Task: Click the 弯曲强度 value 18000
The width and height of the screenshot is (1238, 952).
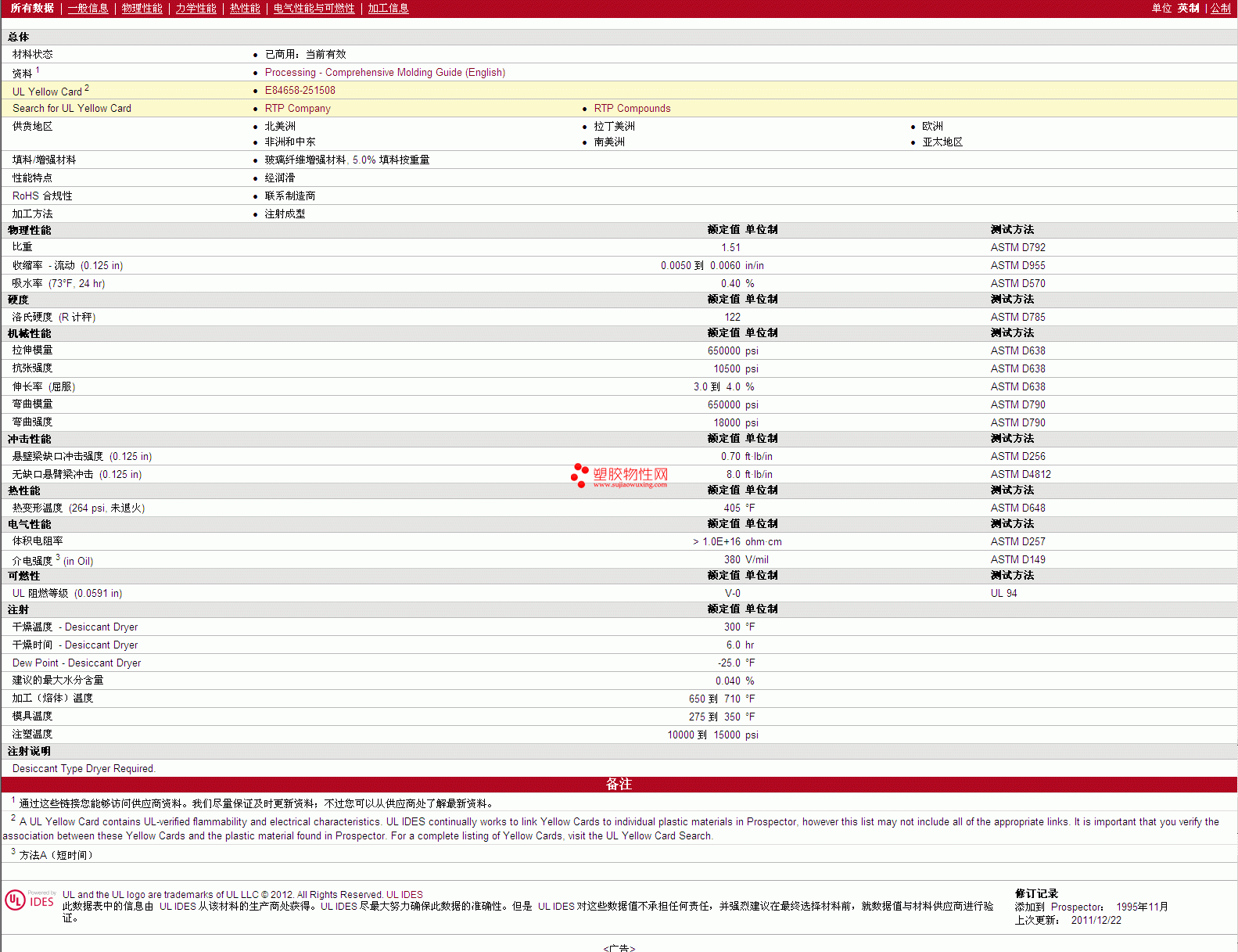Action: coord(727,422)
